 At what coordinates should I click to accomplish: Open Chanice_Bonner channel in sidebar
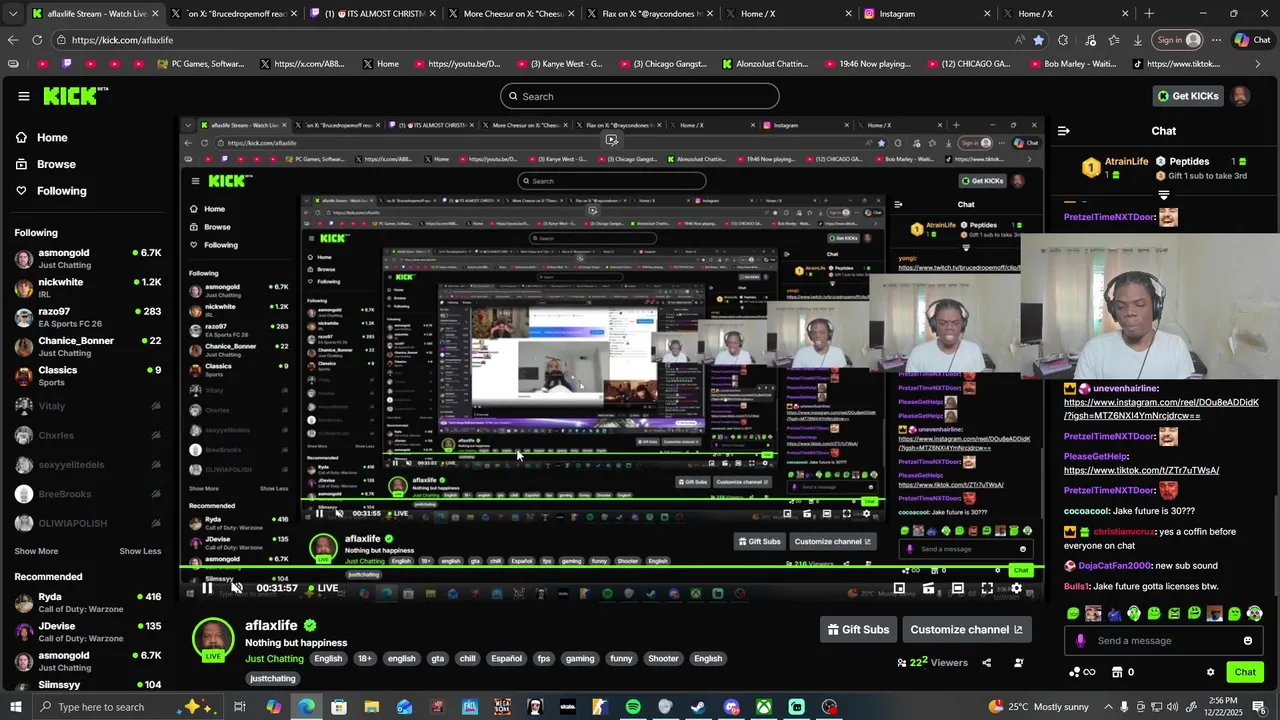click(87, 346)
